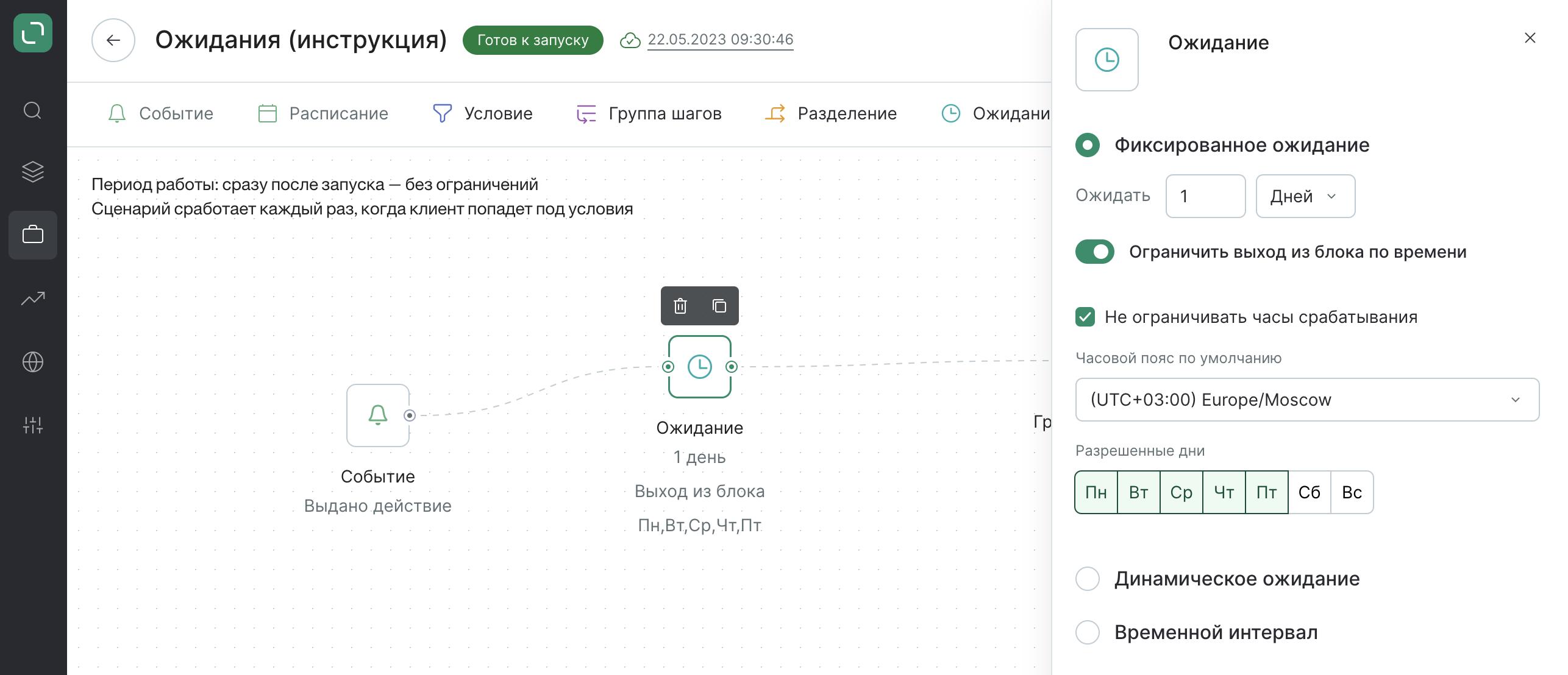Add an Условие block from toolbar
The width and height of the screenshot is (1568, 675).
pos(483,113)
